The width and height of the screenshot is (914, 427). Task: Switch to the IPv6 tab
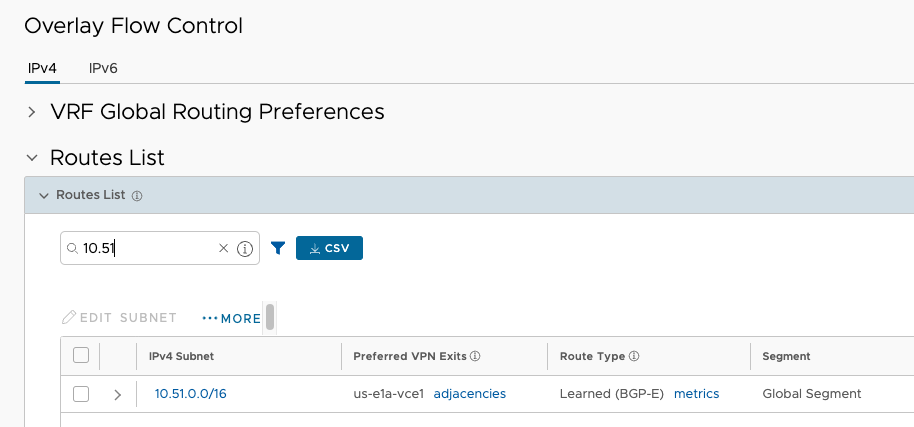(x=103, y=69)
